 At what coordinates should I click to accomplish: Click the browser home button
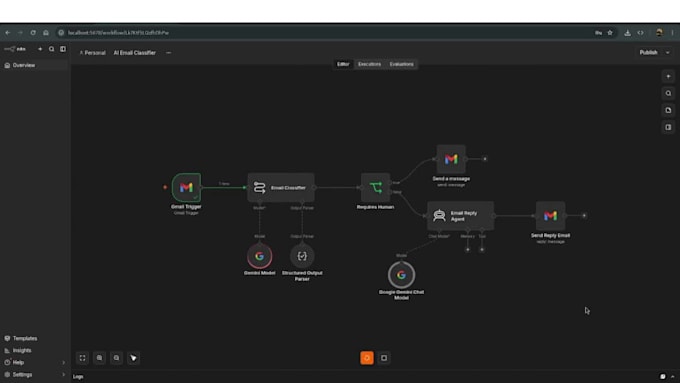coord(46,33)
